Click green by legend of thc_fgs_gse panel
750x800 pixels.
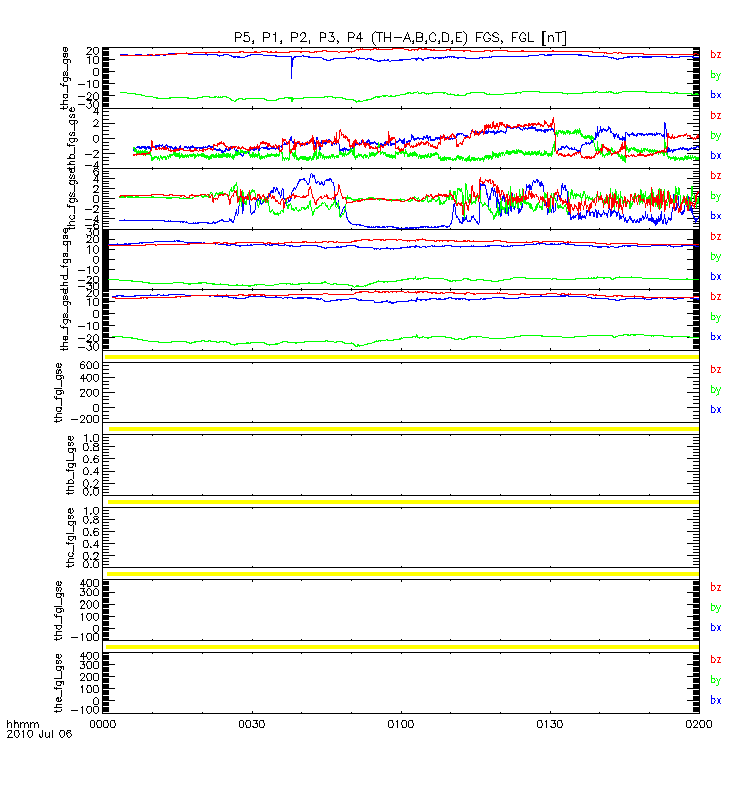point(716,196)
